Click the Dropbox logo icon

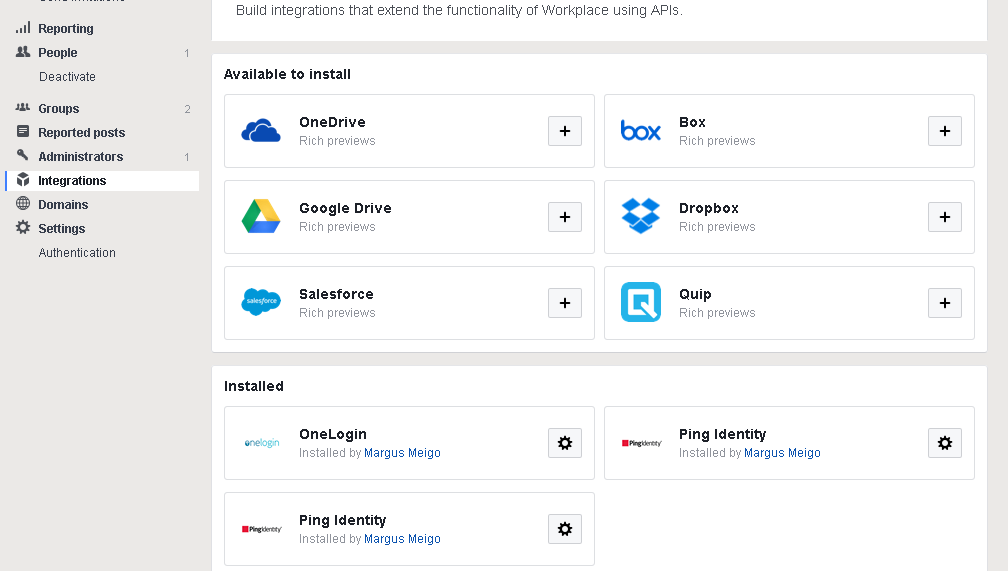(641, 216)
